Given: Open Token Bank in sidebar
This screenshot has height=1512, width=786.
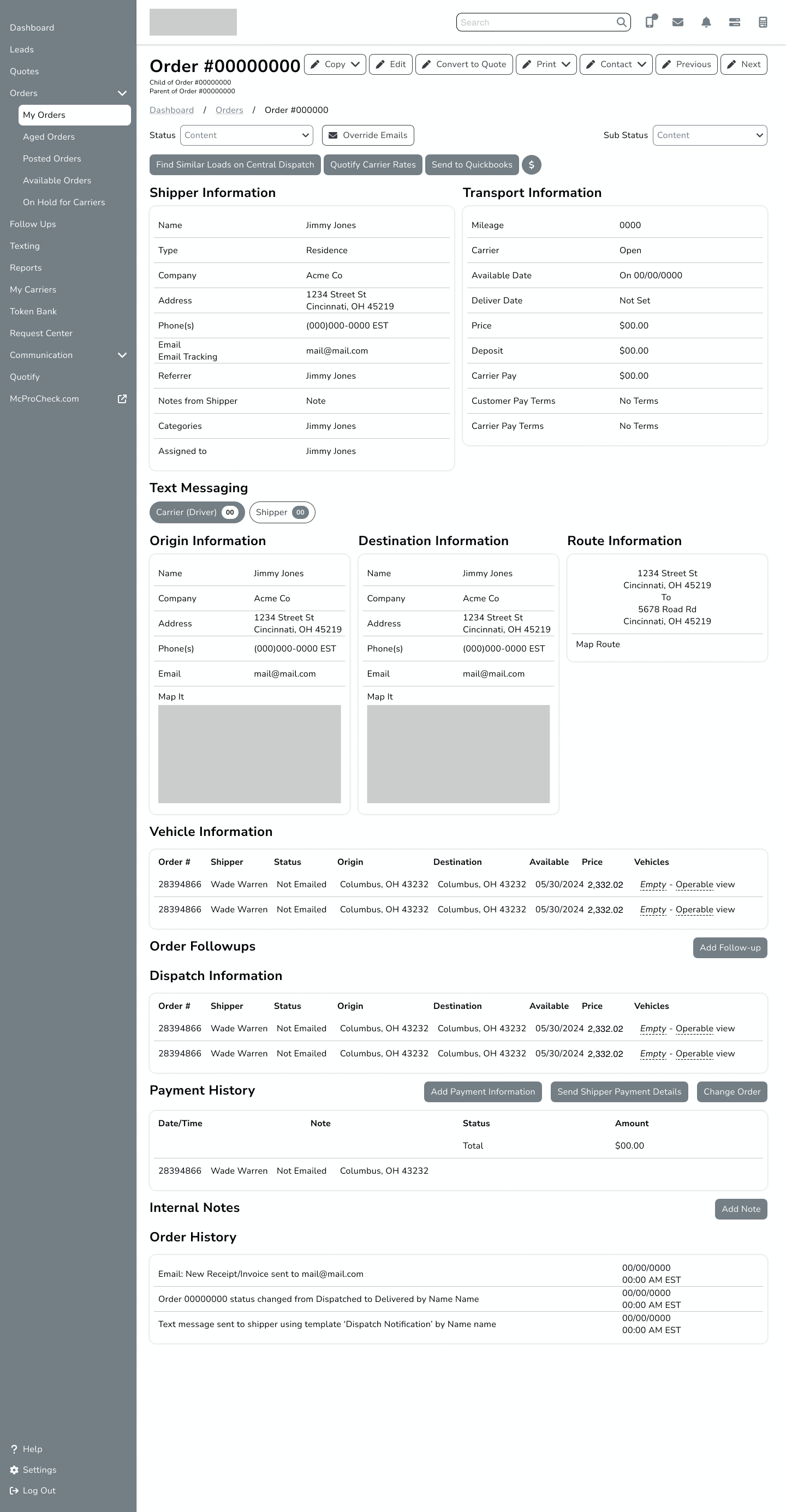Looking at the screenshot, I should coord(33,312).
